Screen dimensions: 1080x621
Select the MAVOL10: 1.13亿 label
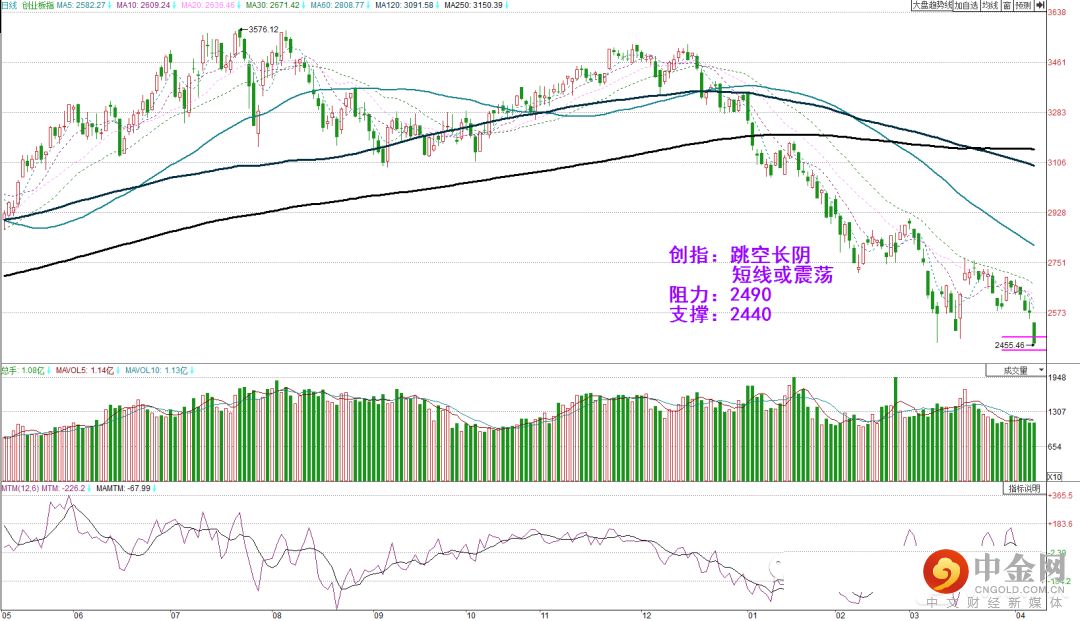tap(158, 370)
